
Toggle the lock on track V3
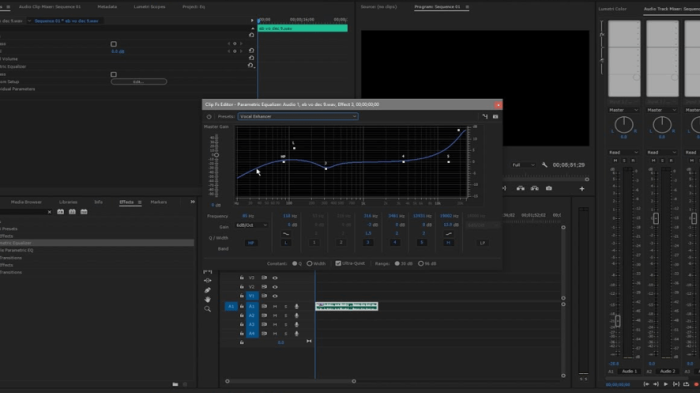click(x=242, y=278)
